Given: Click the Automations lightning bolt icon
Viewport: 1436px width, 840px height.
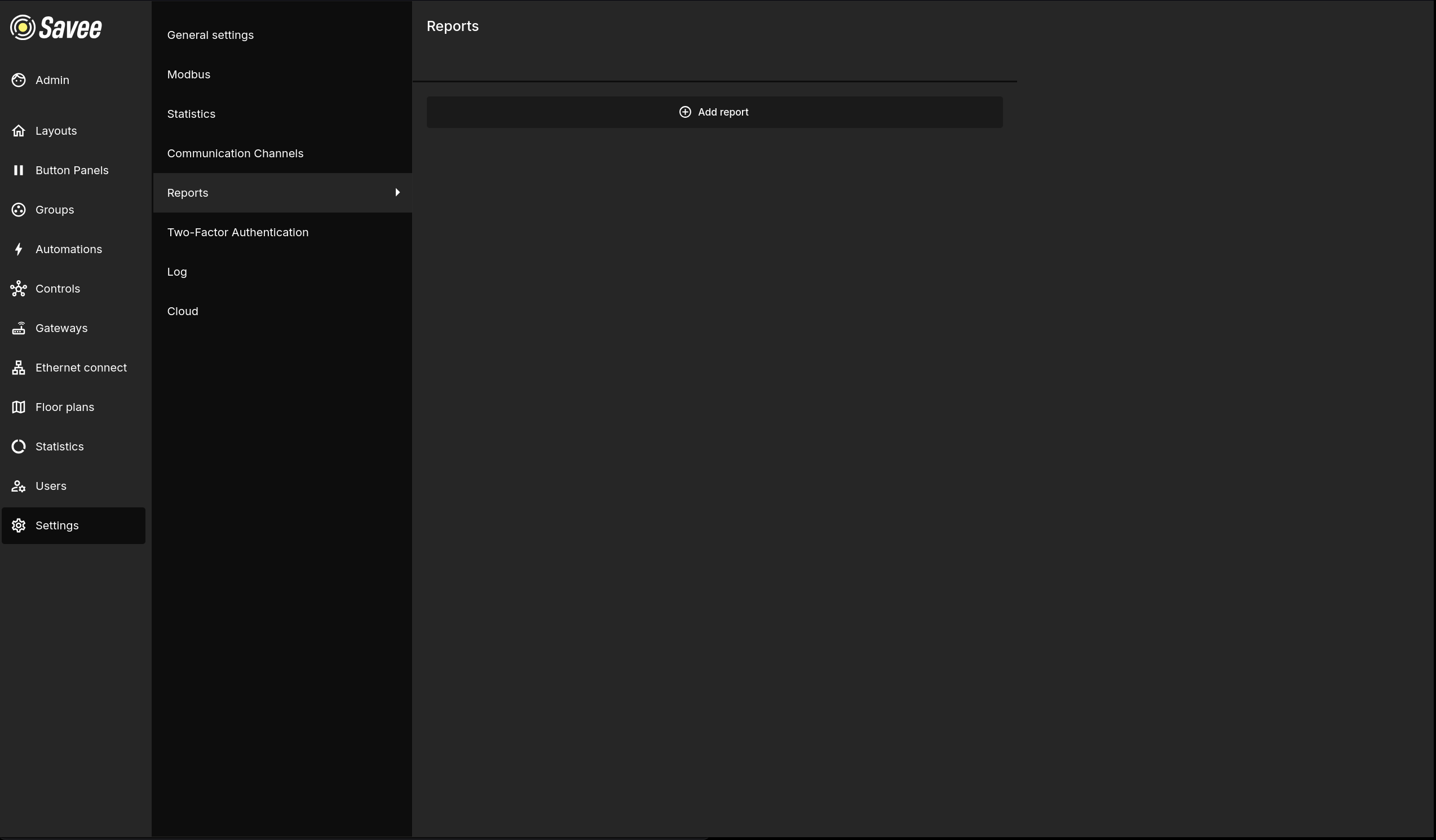Looking at the screenshot, I should point(18,249).
